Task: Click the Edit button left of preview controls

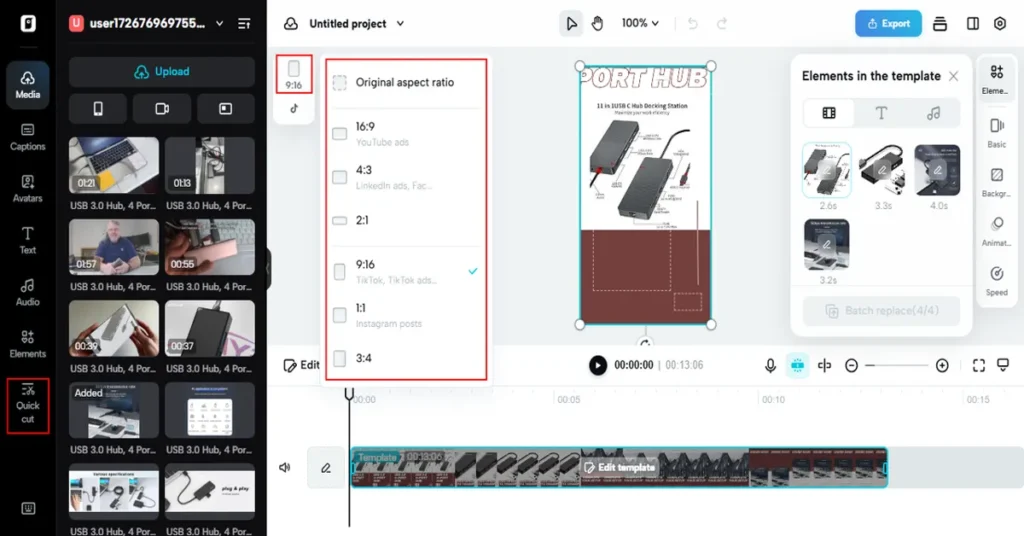Action: 302,365
